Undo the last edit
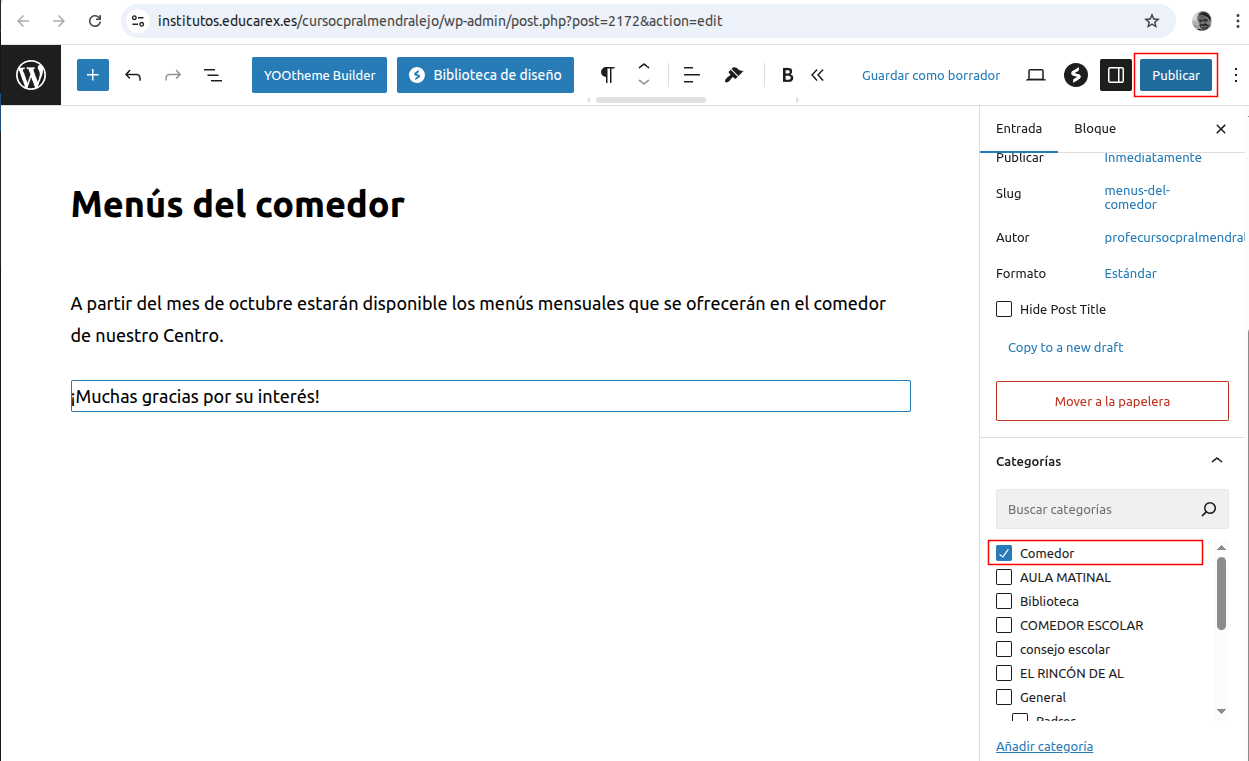Screen dimensions: 1249x761 click(133, 75)
